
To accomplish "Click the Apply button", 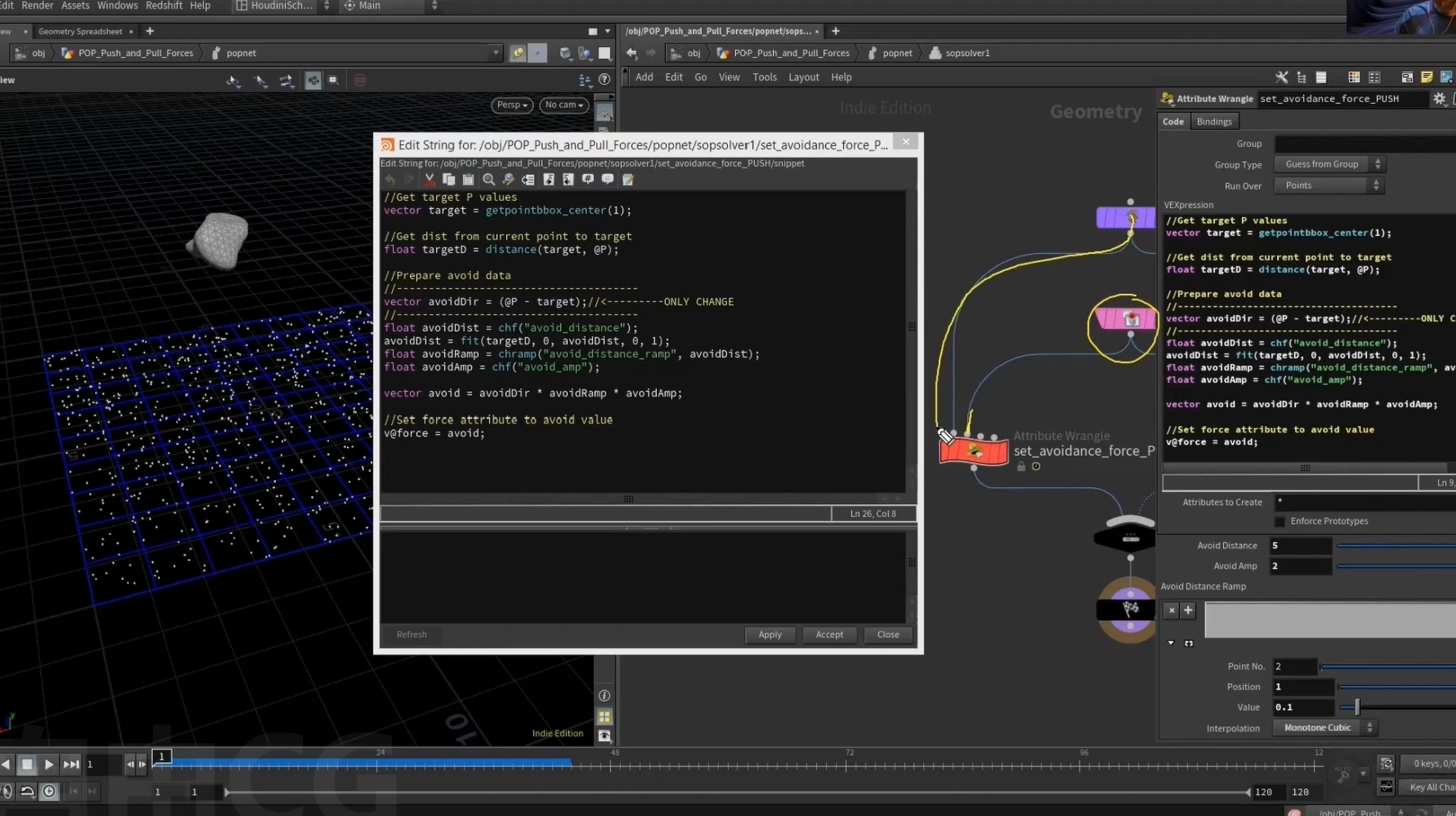I will [770, 635].
